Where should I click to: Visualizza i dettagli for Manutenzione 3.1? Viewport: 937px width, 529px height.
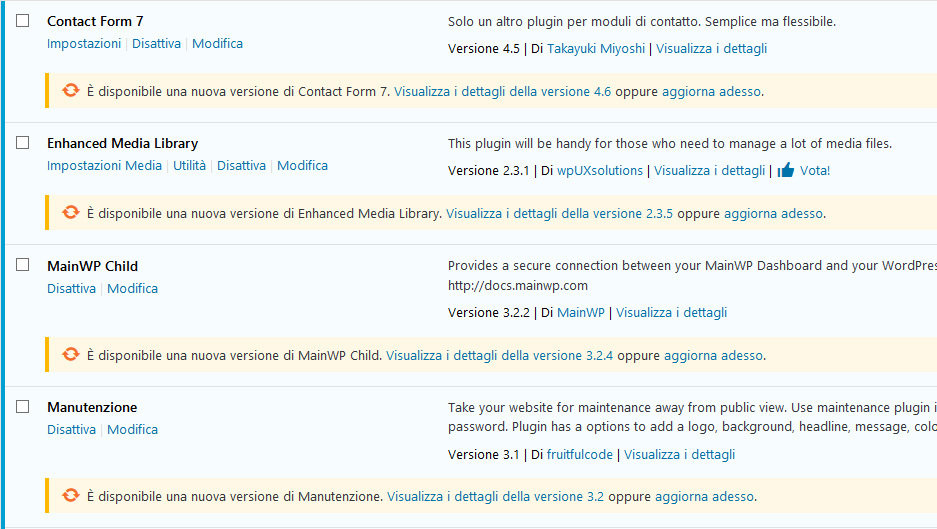[679, 455]
